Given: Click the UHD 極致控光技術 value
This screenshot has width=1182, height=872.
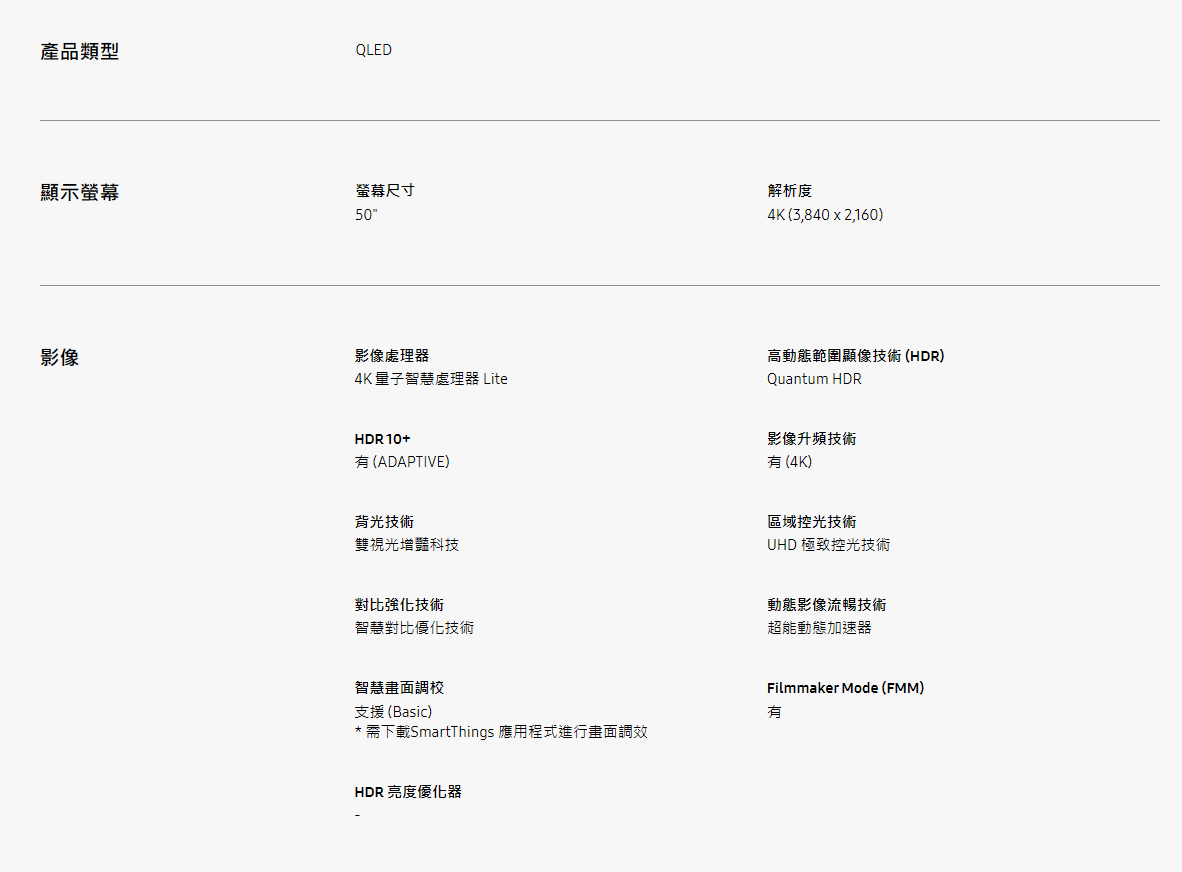Looking at the screenshot, I should [x=828, y=545].
